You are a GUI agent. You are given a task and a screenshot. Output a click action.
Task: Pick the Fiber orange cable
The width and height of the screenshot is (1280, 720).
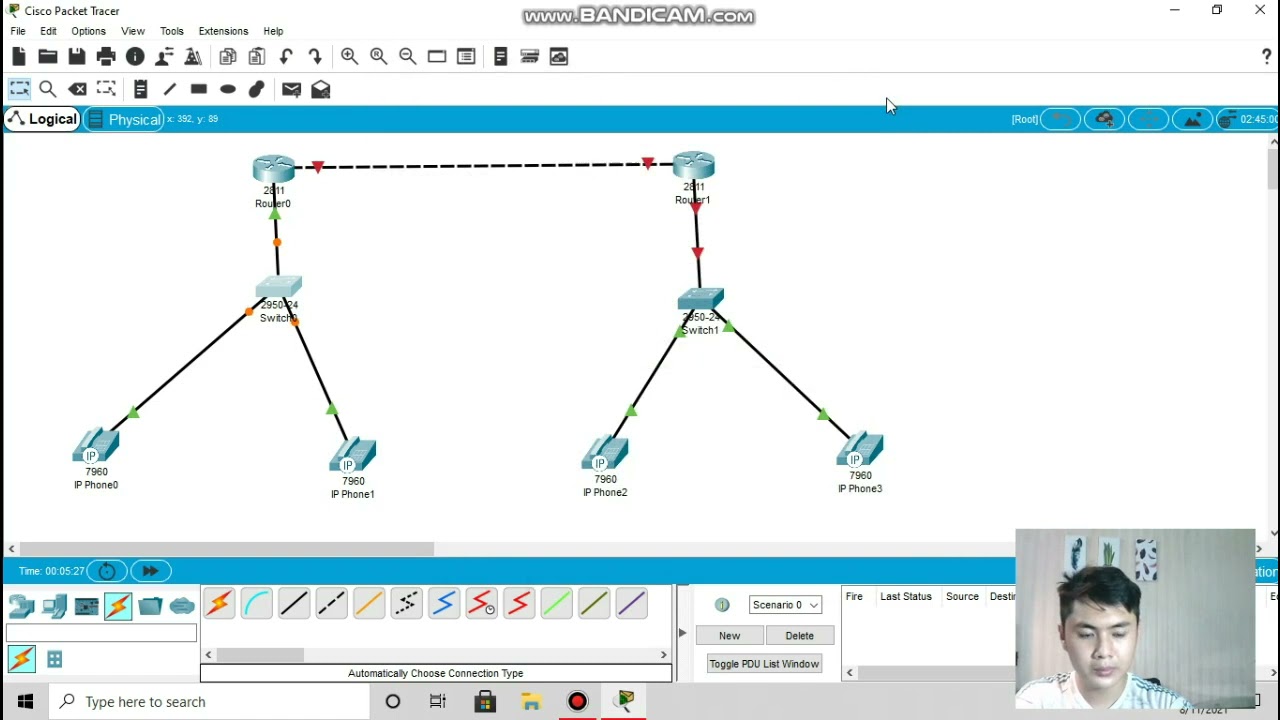(369, 603)
